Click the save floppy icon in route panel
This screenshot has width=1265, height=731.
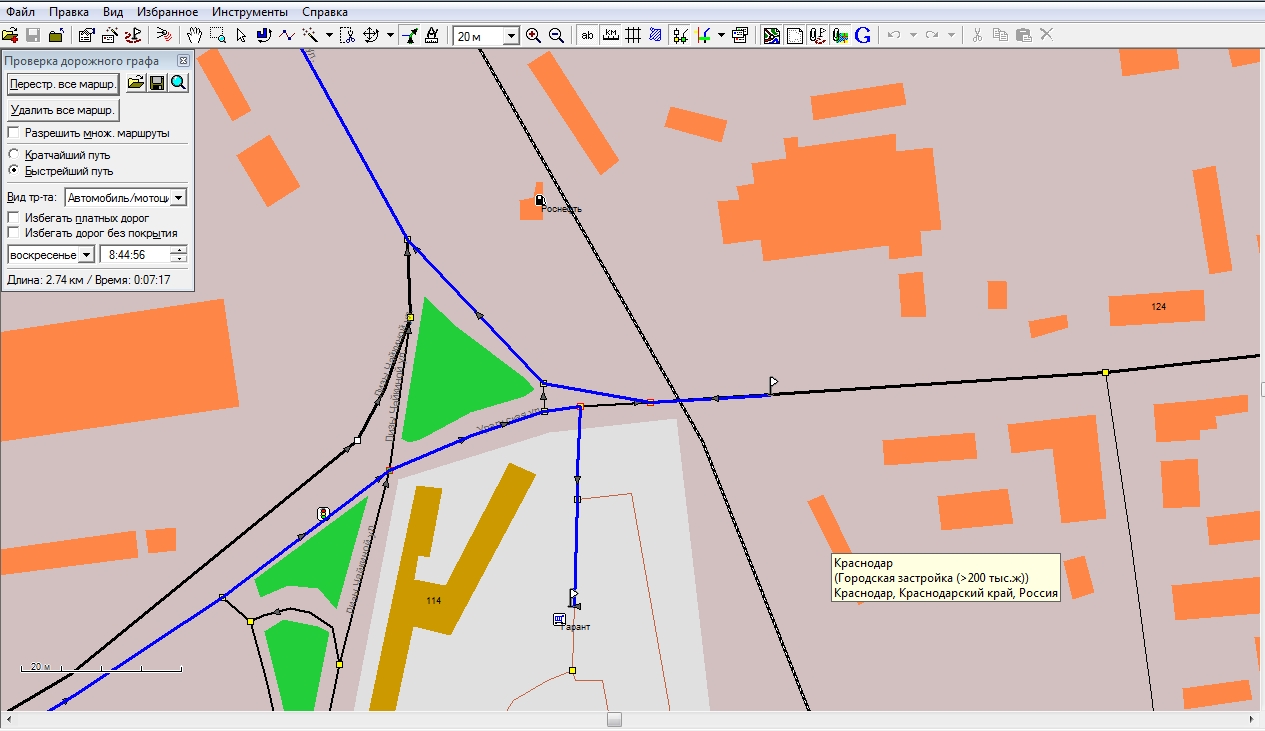pos(157,83)
